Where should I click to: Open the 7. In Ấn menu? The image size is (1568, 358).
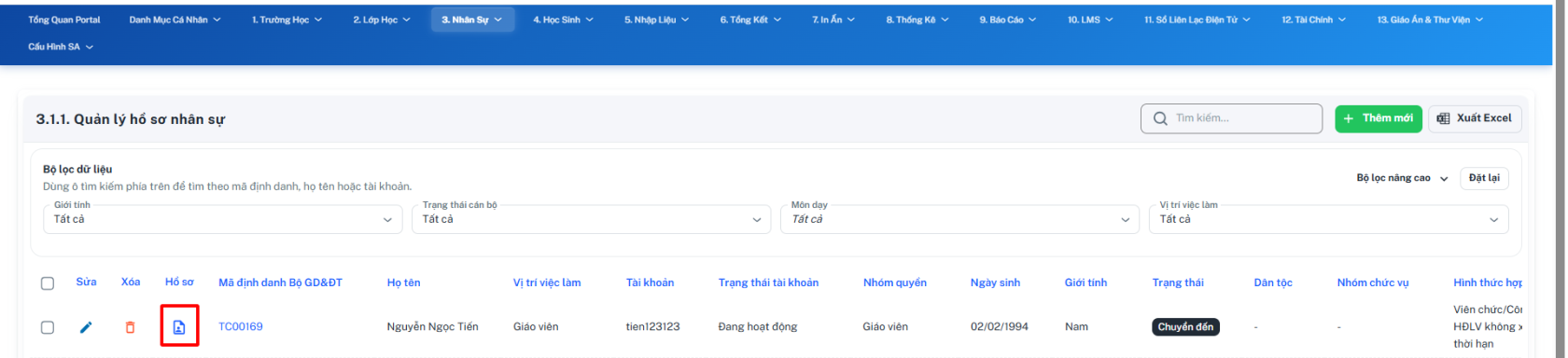[833, 20]
